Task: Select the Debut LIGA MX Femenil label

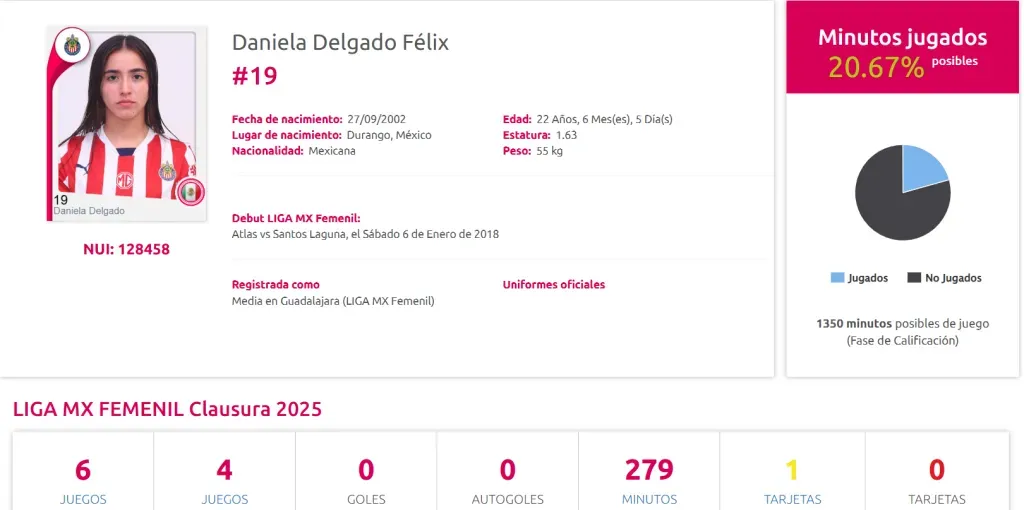Action: [296, 218]
